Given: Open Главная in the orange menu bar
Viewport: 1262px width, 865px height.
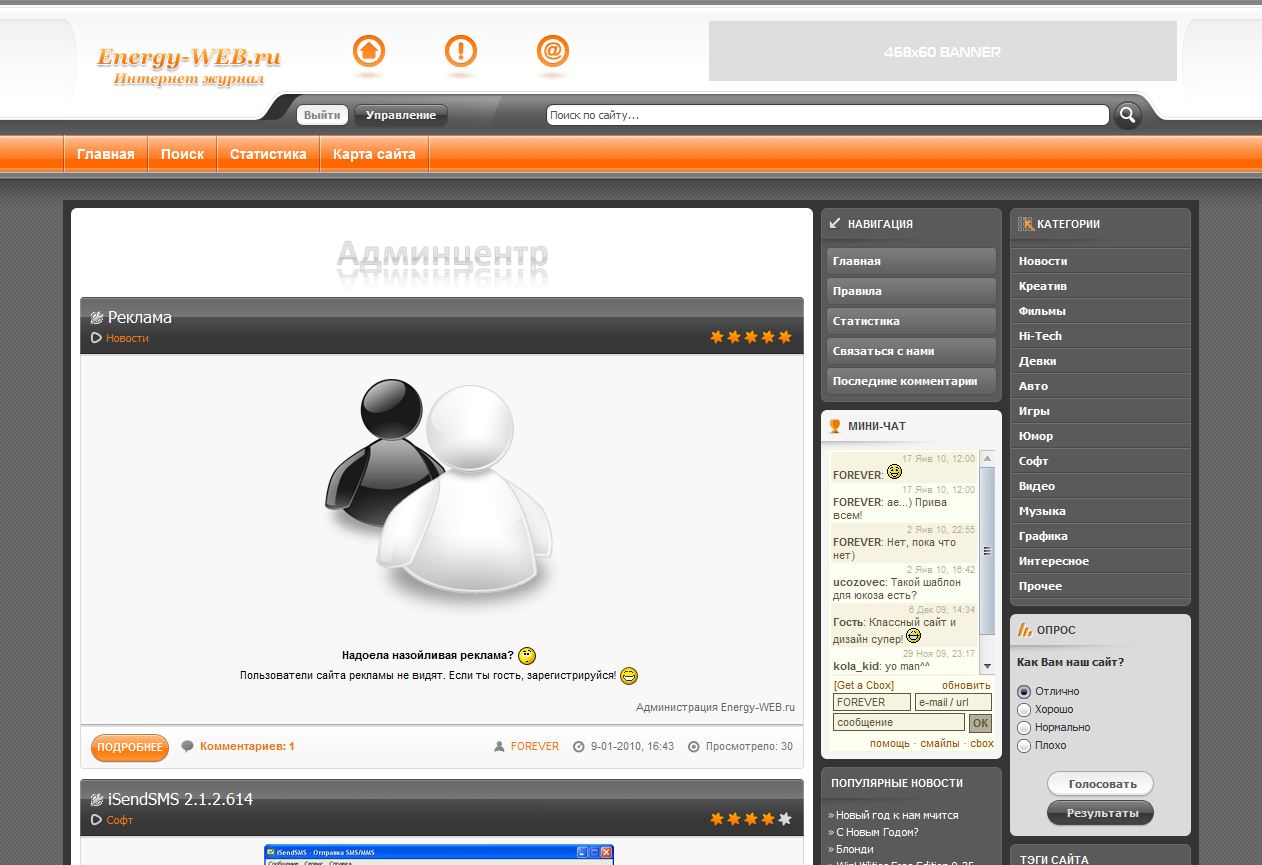Looking at the screenshot, I should (x=106, y=154).
